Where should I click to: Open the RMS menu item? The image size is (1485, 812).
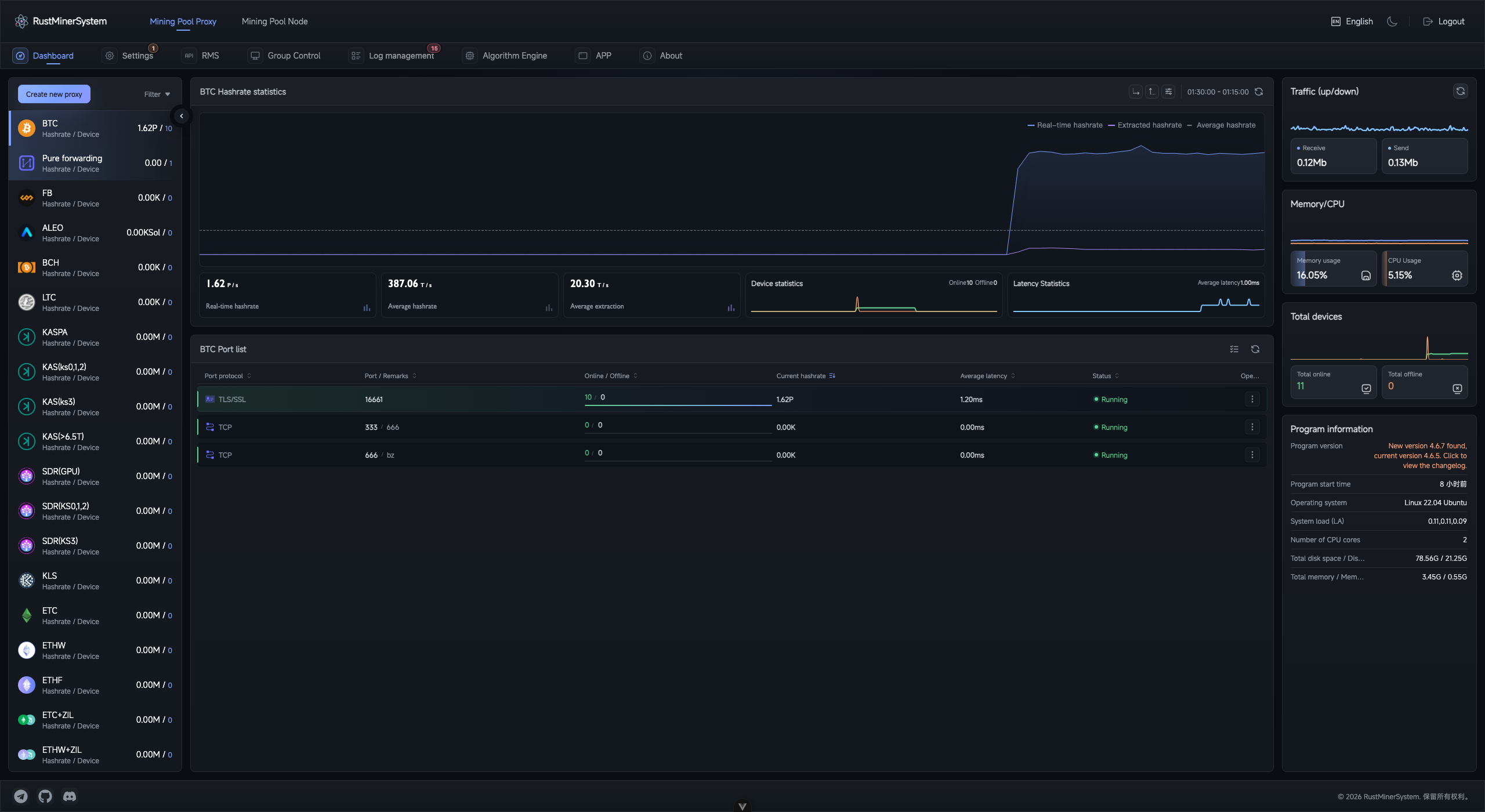201,56
